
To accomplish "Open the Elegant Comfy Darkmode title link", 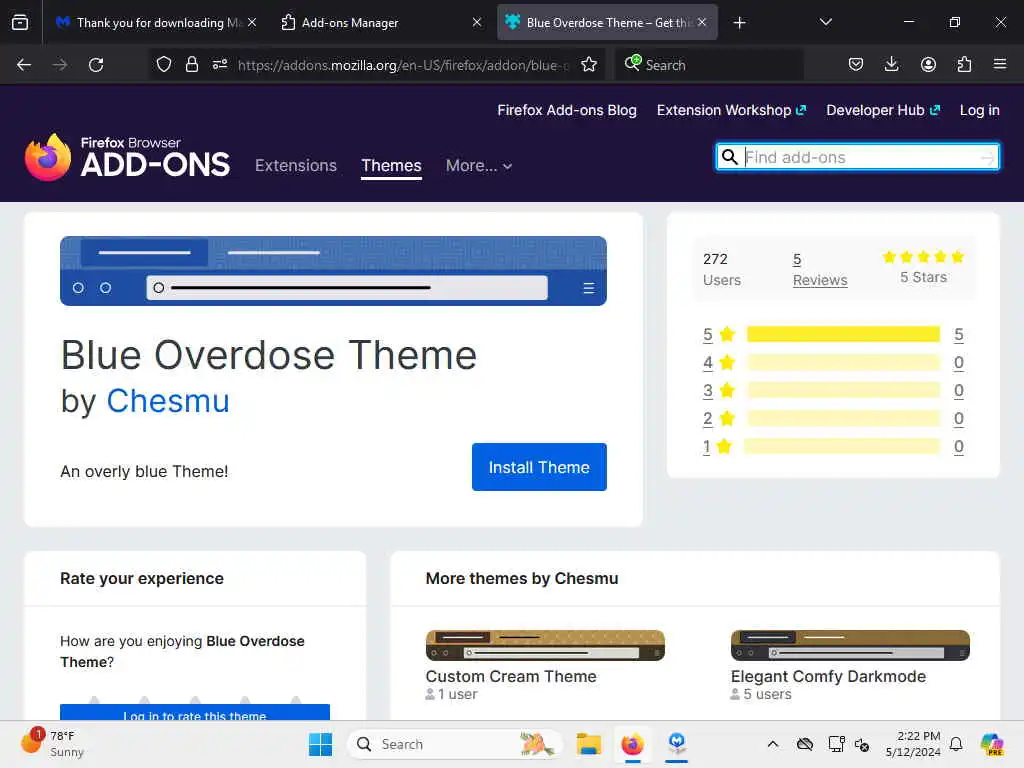I will pyautogui.click(x=828, y=677).
